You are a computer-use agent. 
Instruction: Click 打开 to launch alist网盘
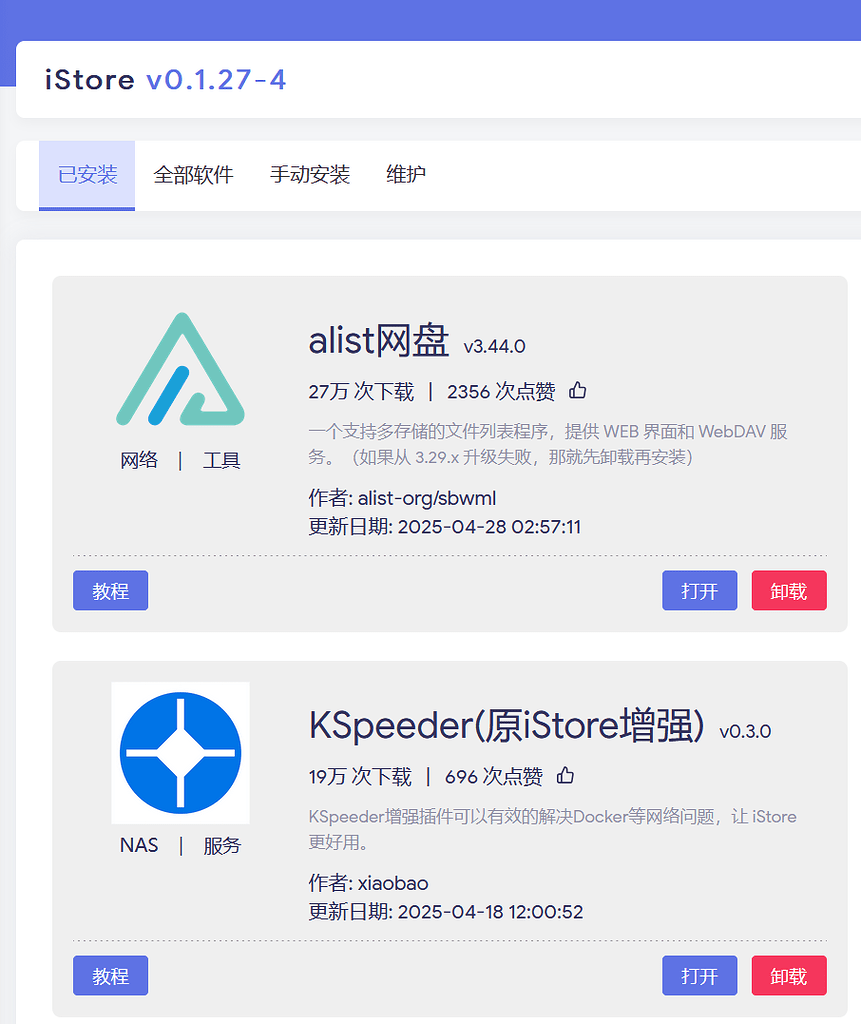point(699,590)
